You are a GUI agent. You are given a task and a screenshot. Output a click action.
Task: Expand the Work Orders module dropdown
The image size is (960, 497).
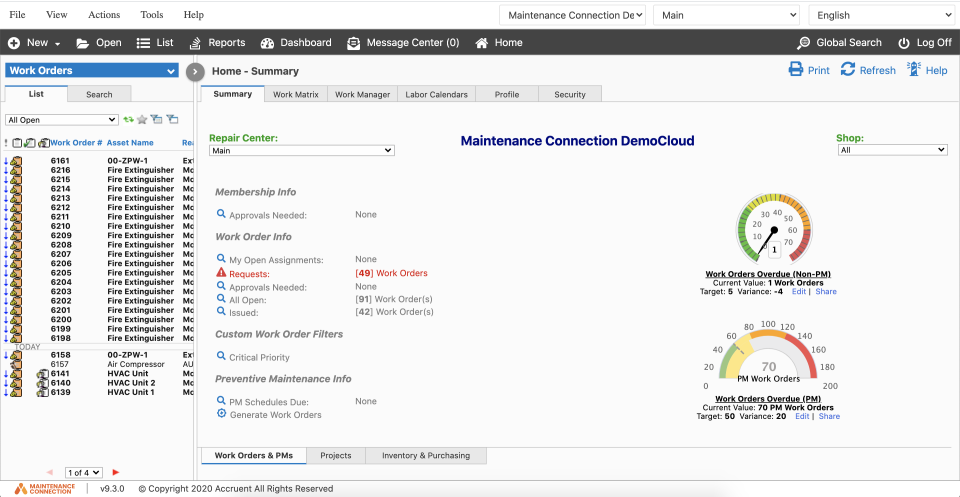point(171,71)
